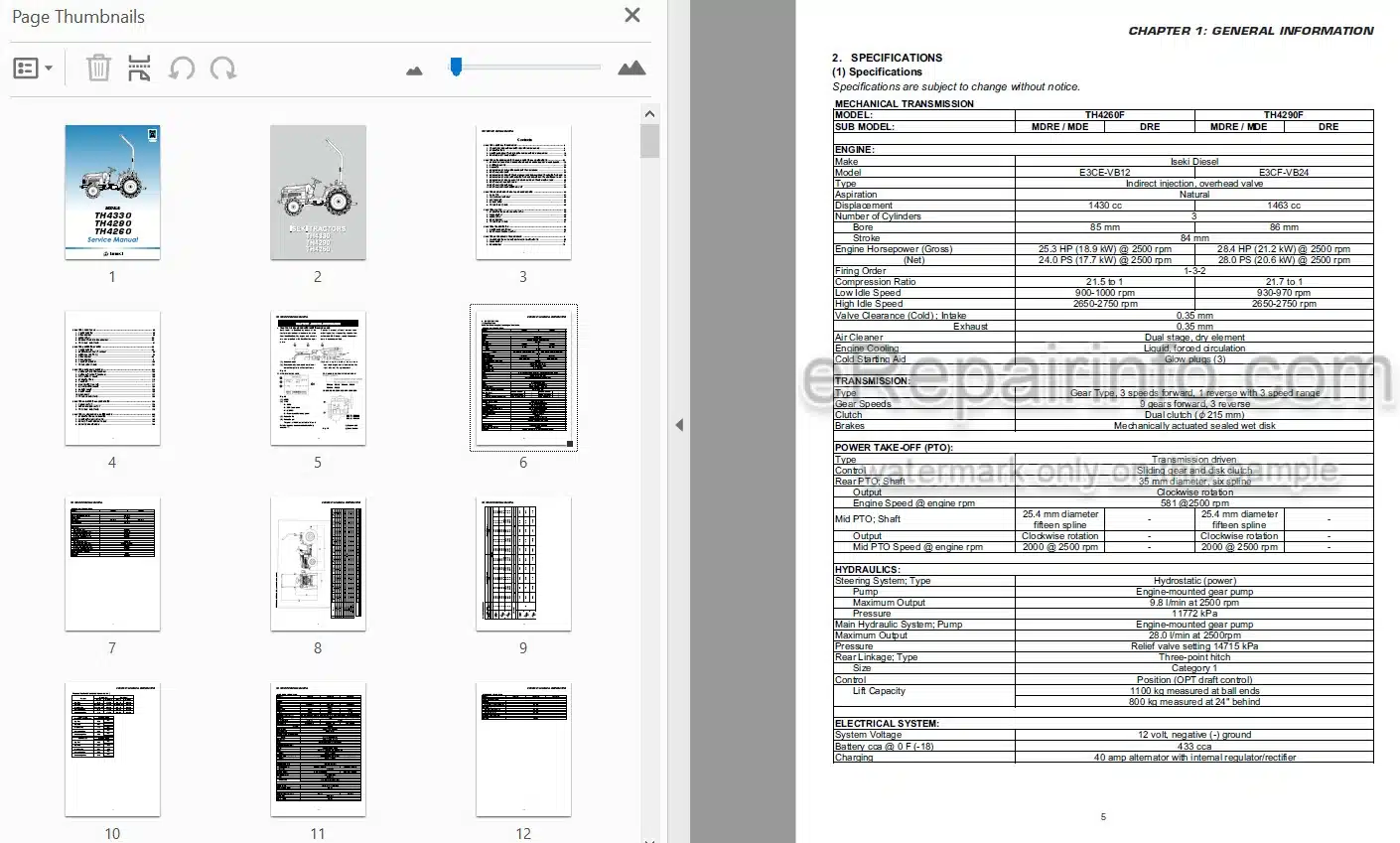Select page 5 thumbnail
Image resolution: width=1400 pixels, height=843 pixels.
(x=318, y=377)
